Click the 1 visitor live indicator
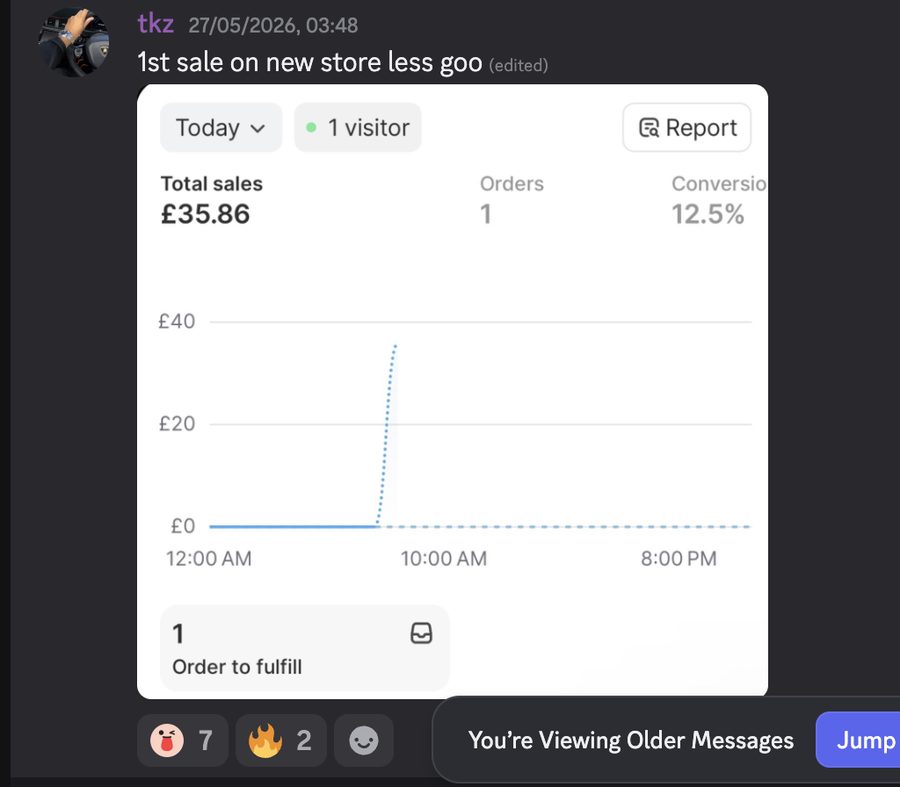Image resolution: width=900 pixels, height=787 pixels. click(358, 127)
